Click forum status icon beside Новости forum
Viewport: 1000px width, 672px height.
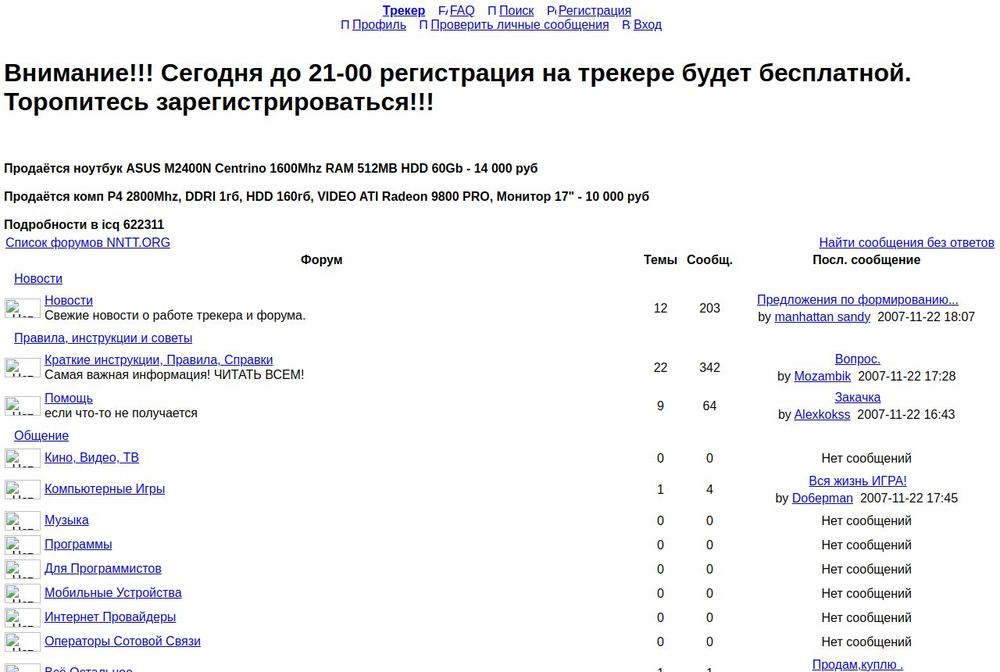pyautogui.click(x=23, y=308)
